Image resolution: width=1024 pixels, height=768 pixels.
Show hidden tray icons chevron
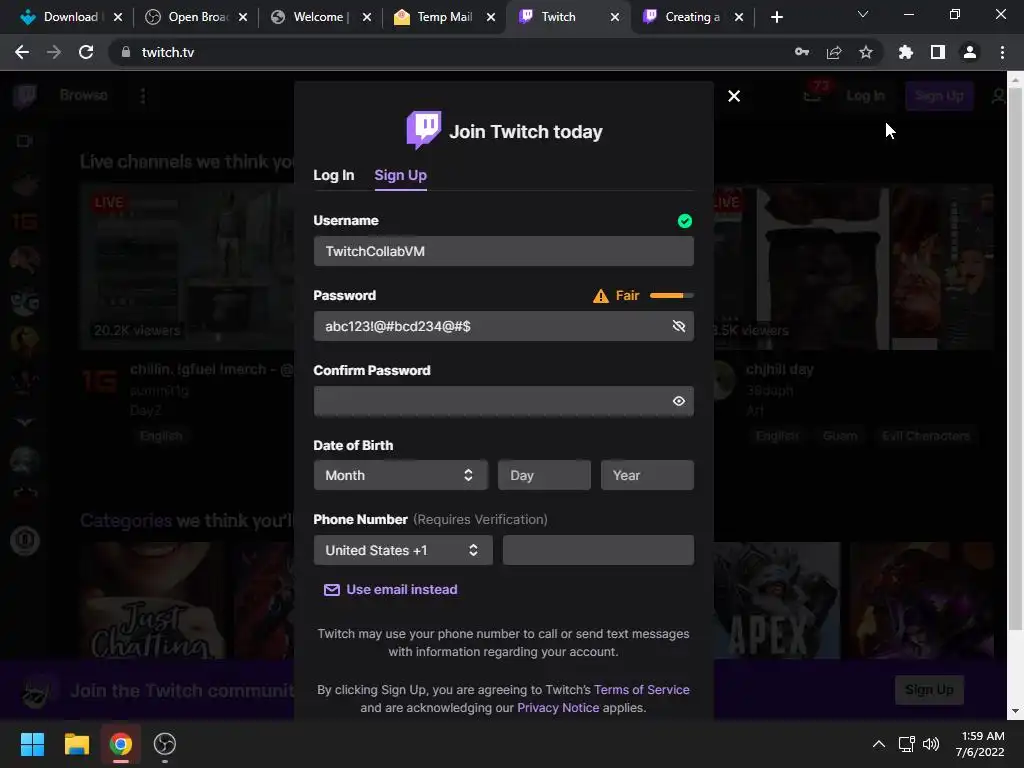tap(879, 744)
